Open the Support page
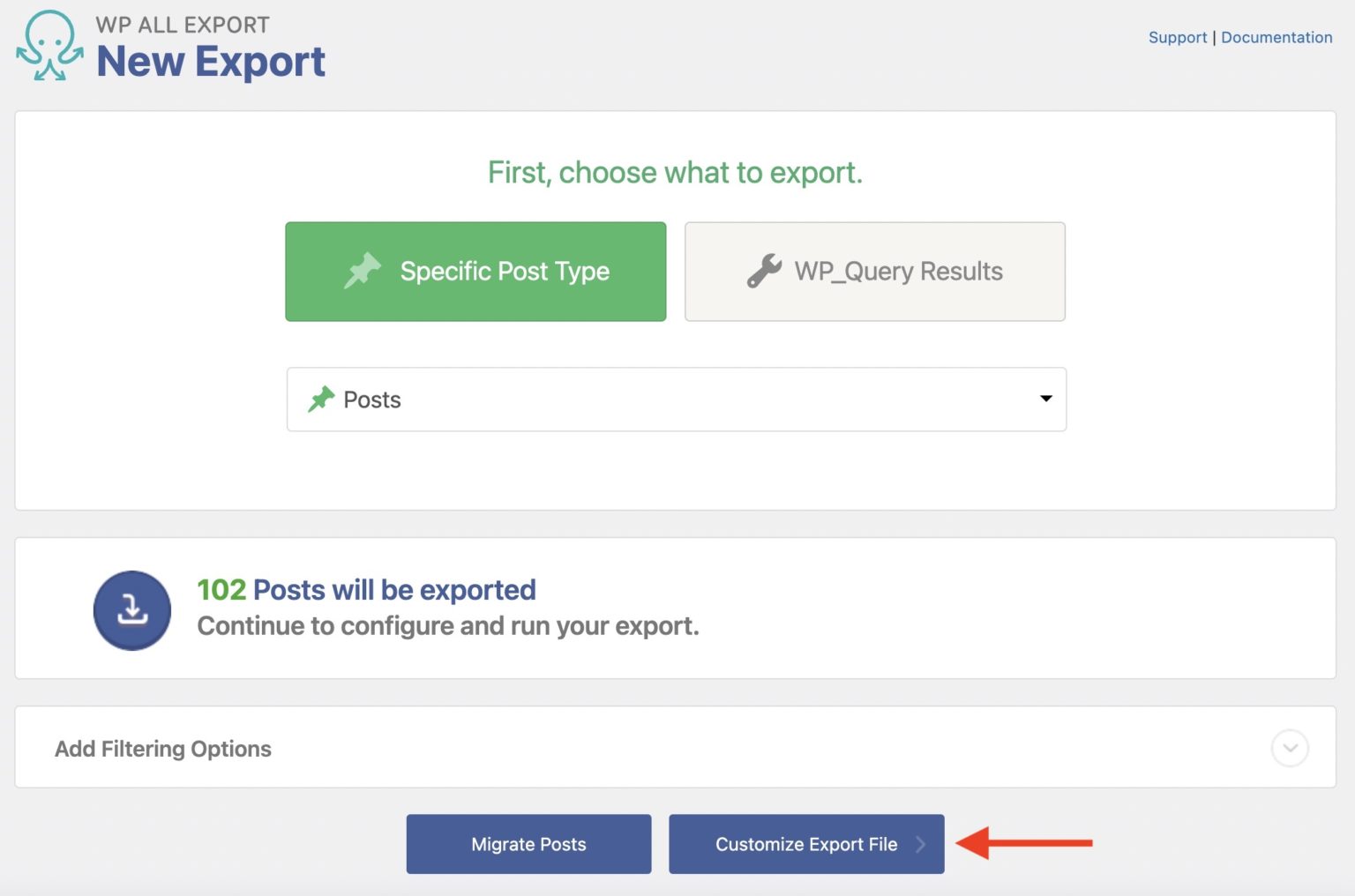1355x896 pixels. (1177, 37)
